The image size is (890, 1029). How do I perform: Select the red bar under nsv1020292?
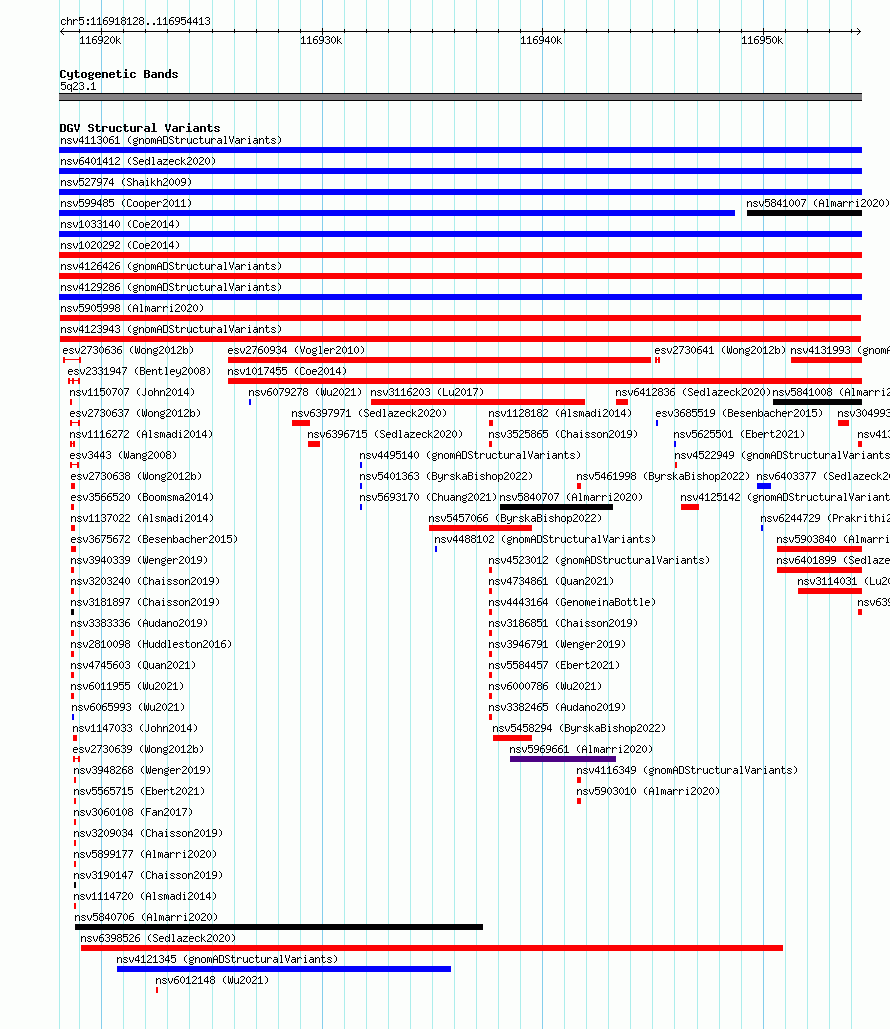click(x=460, y=255)
